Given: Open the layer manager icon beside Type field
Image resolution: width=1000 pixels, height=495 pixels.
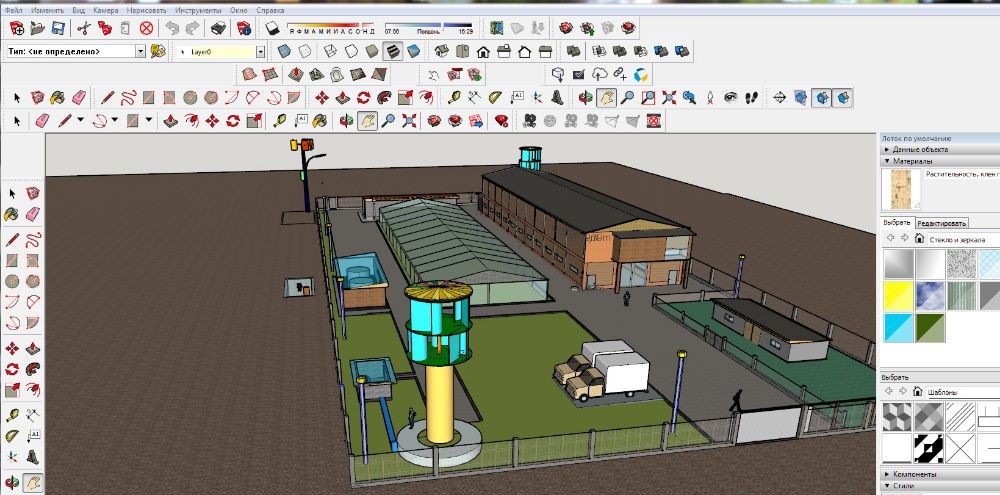Looking at the screenshot, I should (x=158, y=52).
